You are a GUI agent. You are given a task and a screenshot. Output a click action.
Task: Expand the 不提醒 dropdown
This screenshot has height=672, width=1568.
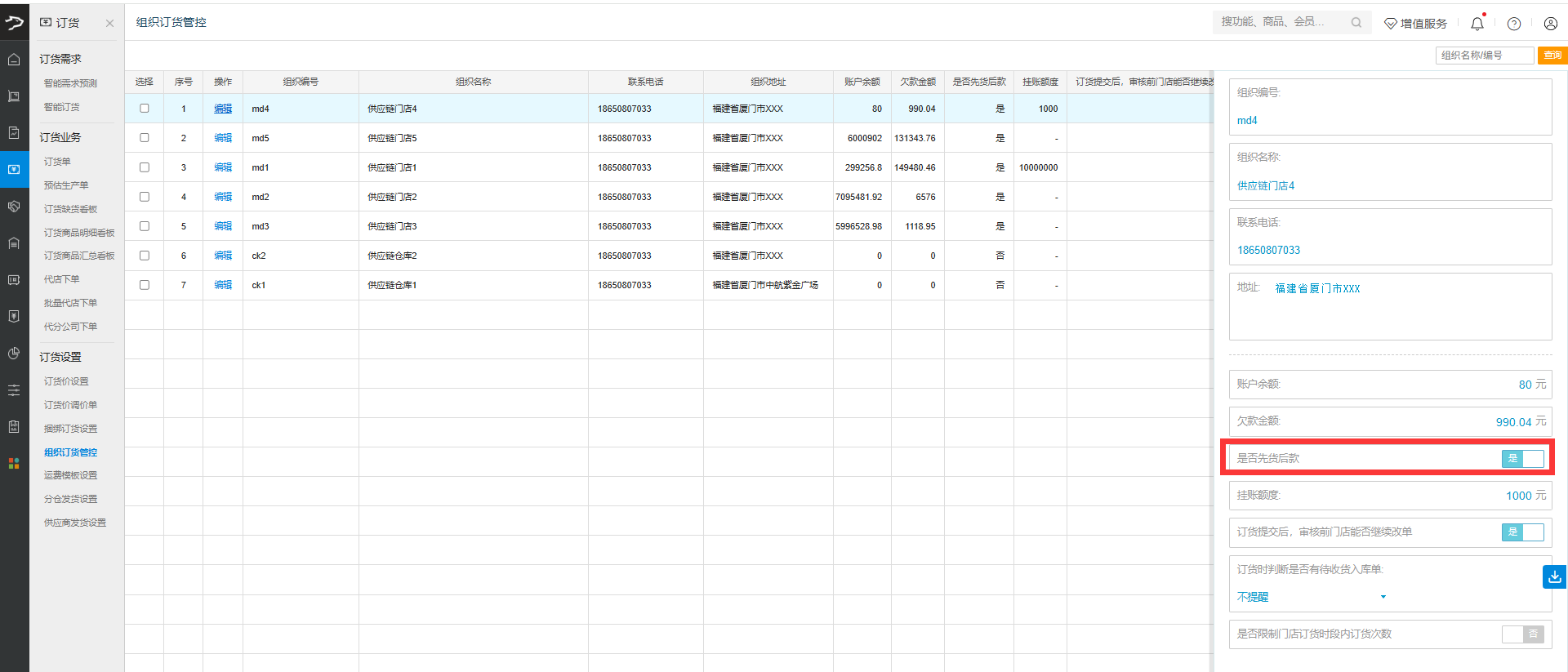pyautogui.click(x=1383, y=597)
